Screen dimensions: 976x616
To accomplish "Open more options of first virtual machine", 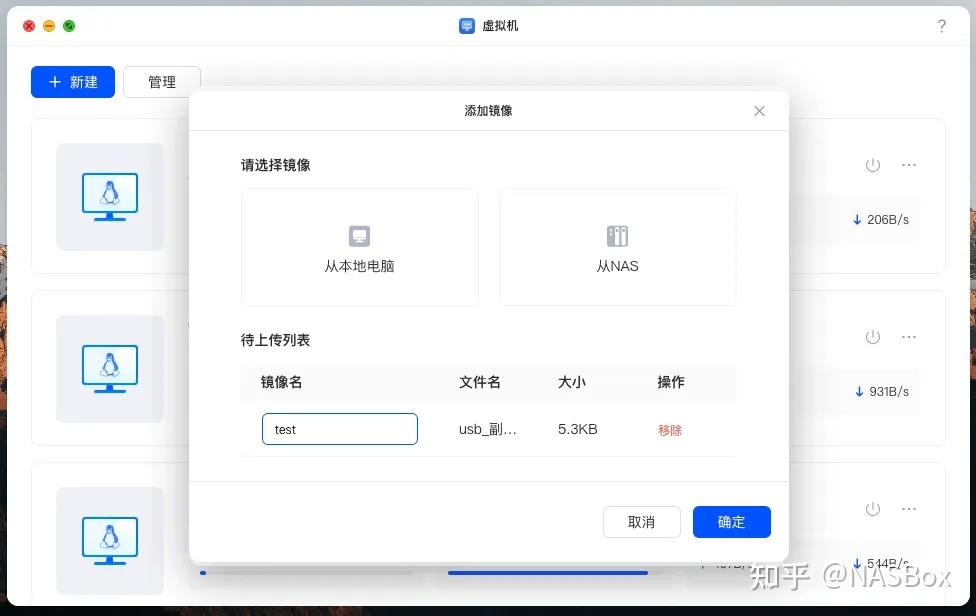I will coord(909,165).
